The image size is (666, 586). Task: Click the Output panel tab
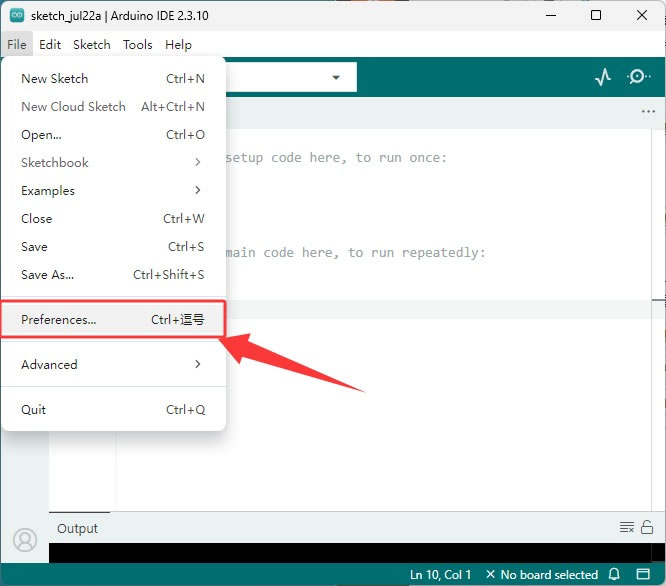pos(77,528)
